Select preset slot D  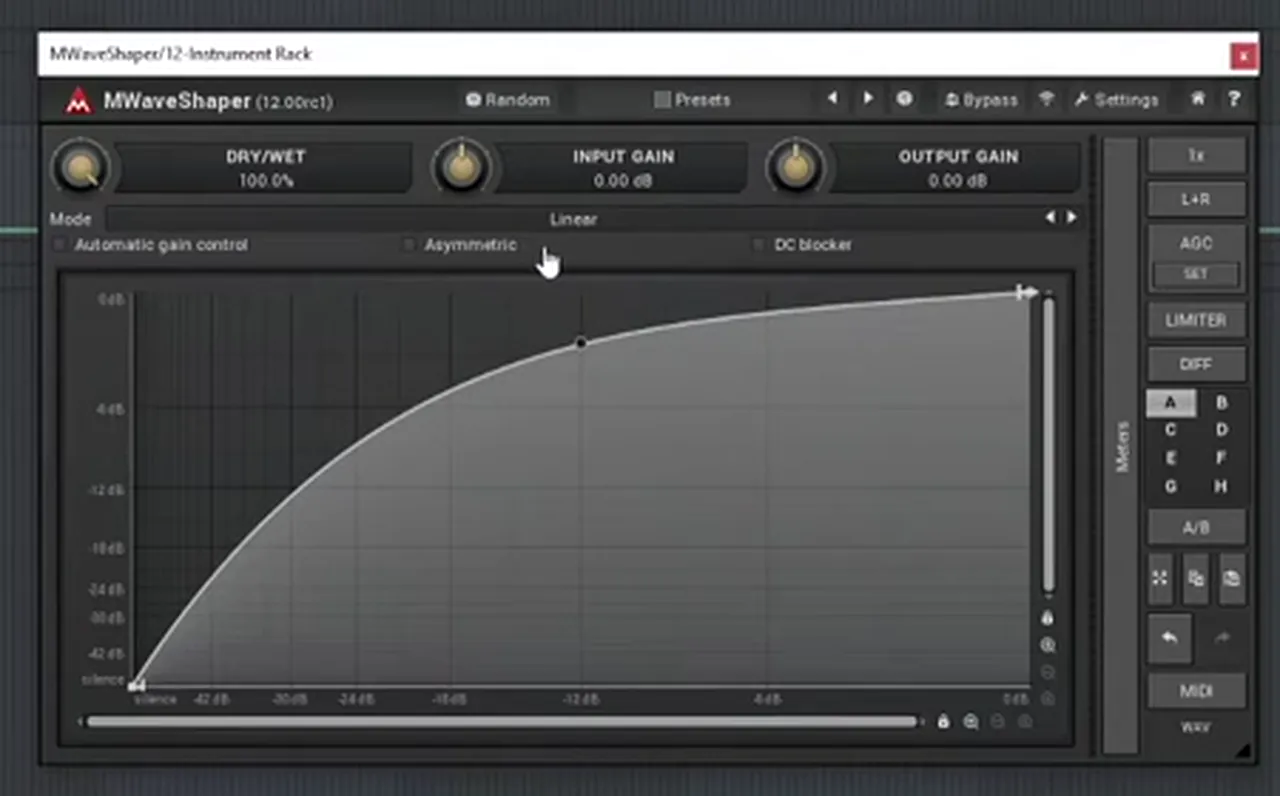click(x=1221, y=430)
